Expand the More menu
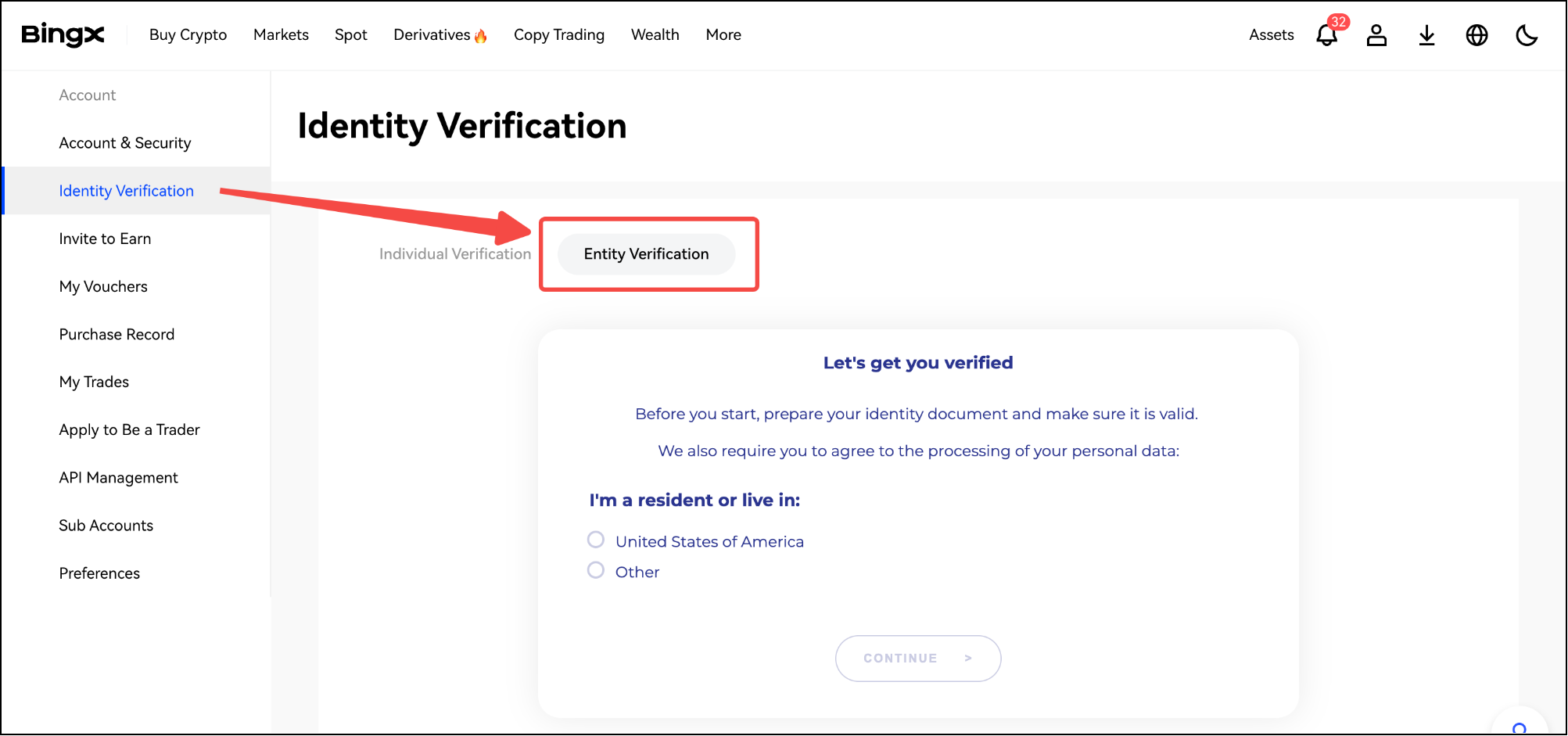Image resolution: width=1568 pixels, height=736 pixels. coord(723,34)
